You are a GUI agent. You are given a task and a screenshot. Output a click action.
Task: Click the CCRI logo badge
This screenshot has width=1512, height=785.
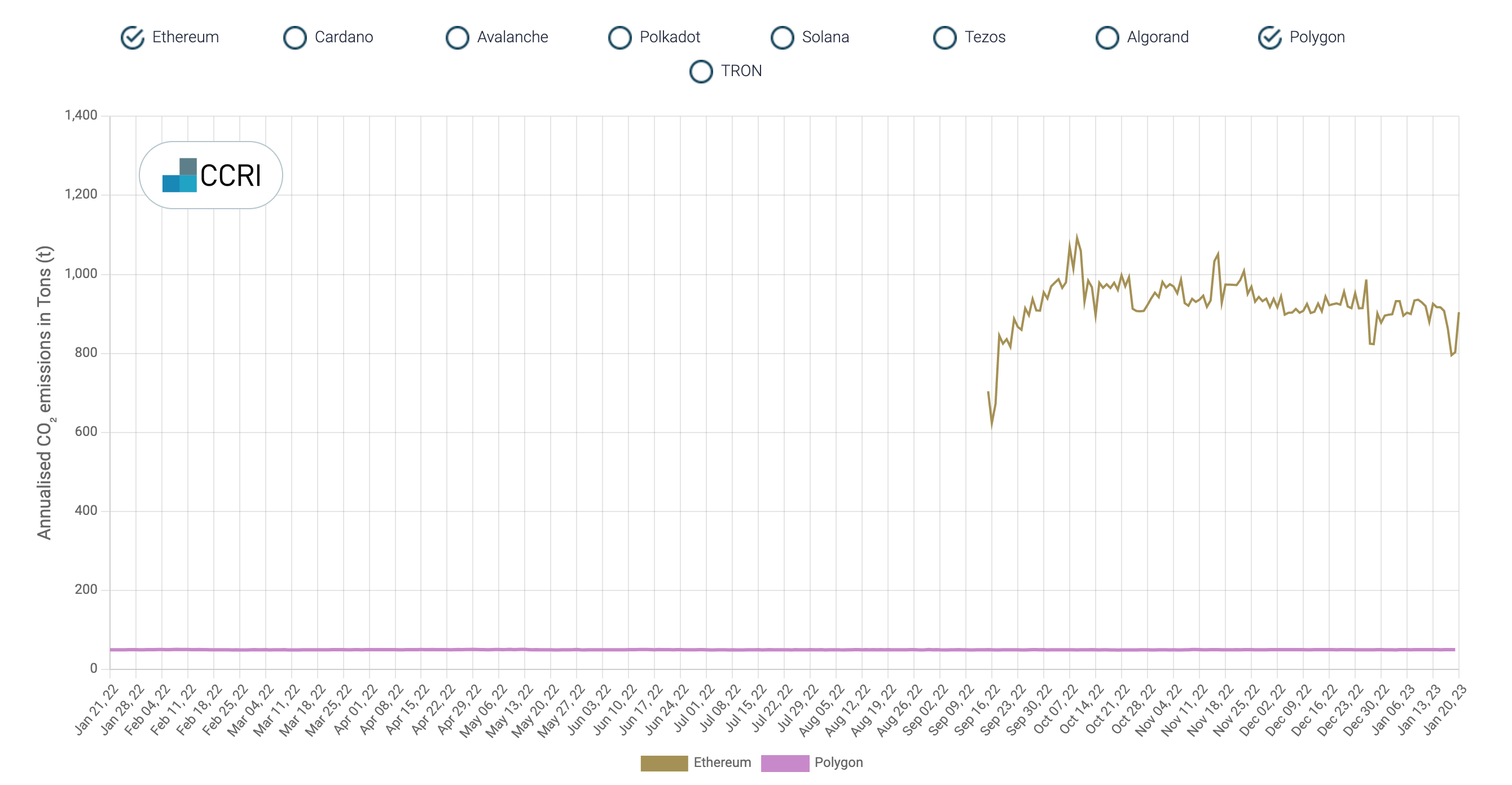tap(210, 175)
